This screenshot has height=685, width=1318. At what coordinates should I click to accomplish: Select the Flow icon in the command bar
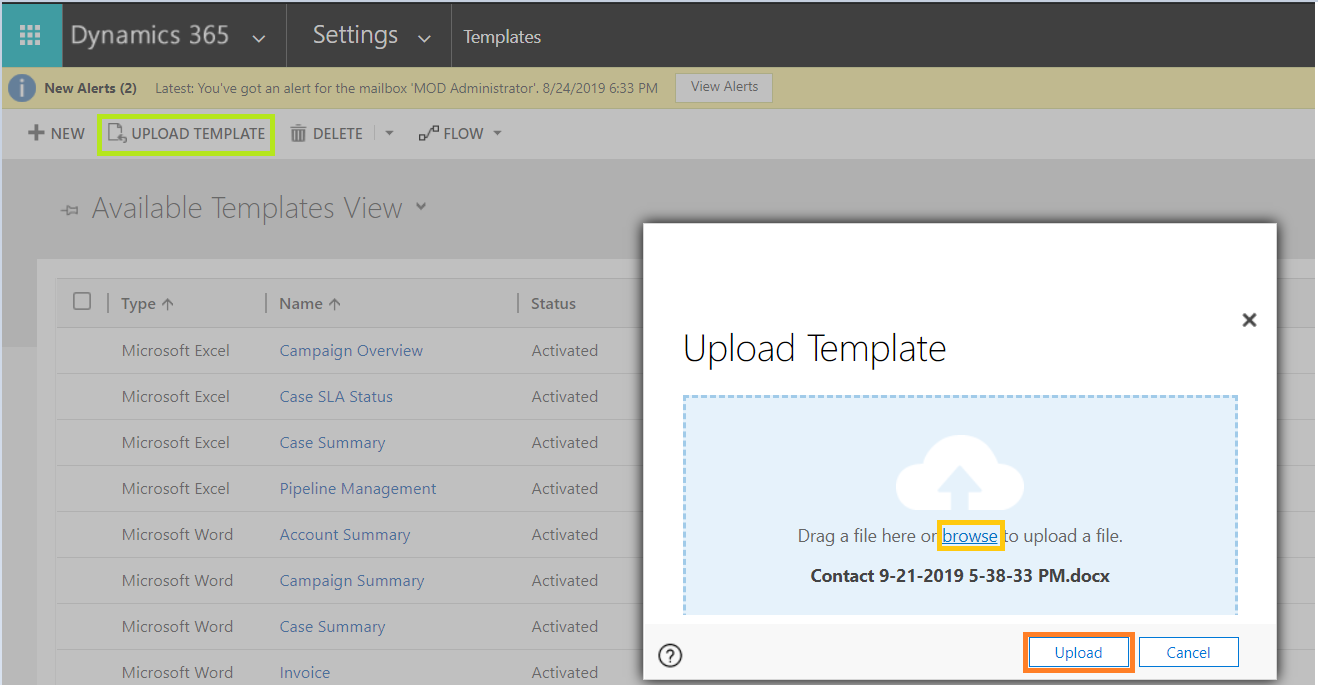point(430,132)
